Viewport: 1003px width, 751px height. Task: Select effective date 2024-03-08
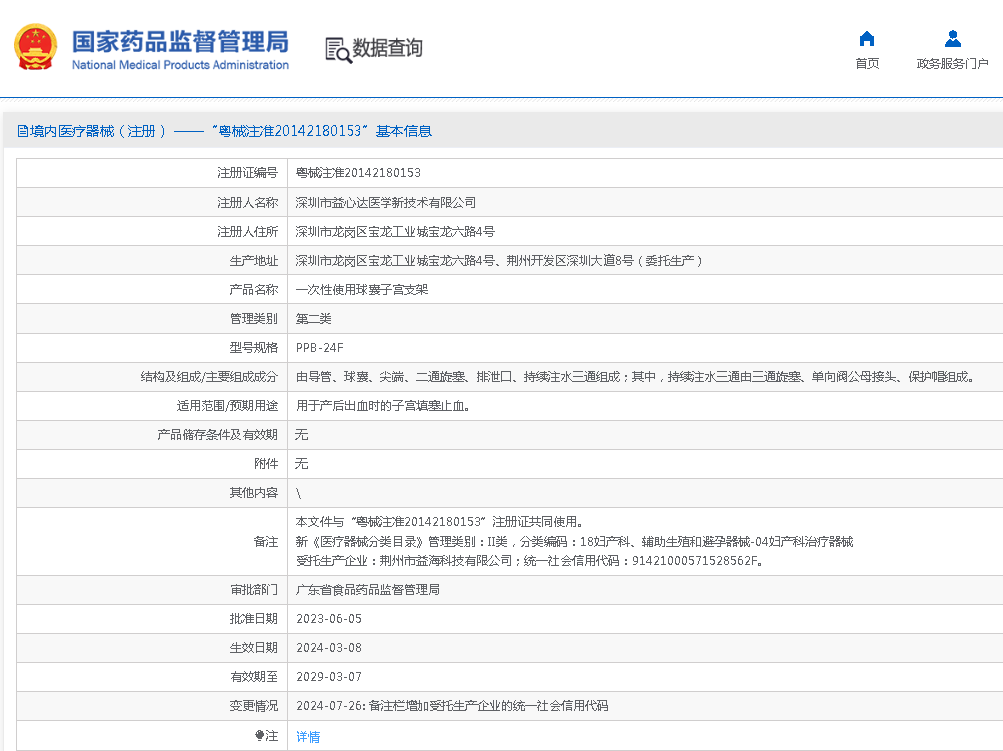[329, 648]
